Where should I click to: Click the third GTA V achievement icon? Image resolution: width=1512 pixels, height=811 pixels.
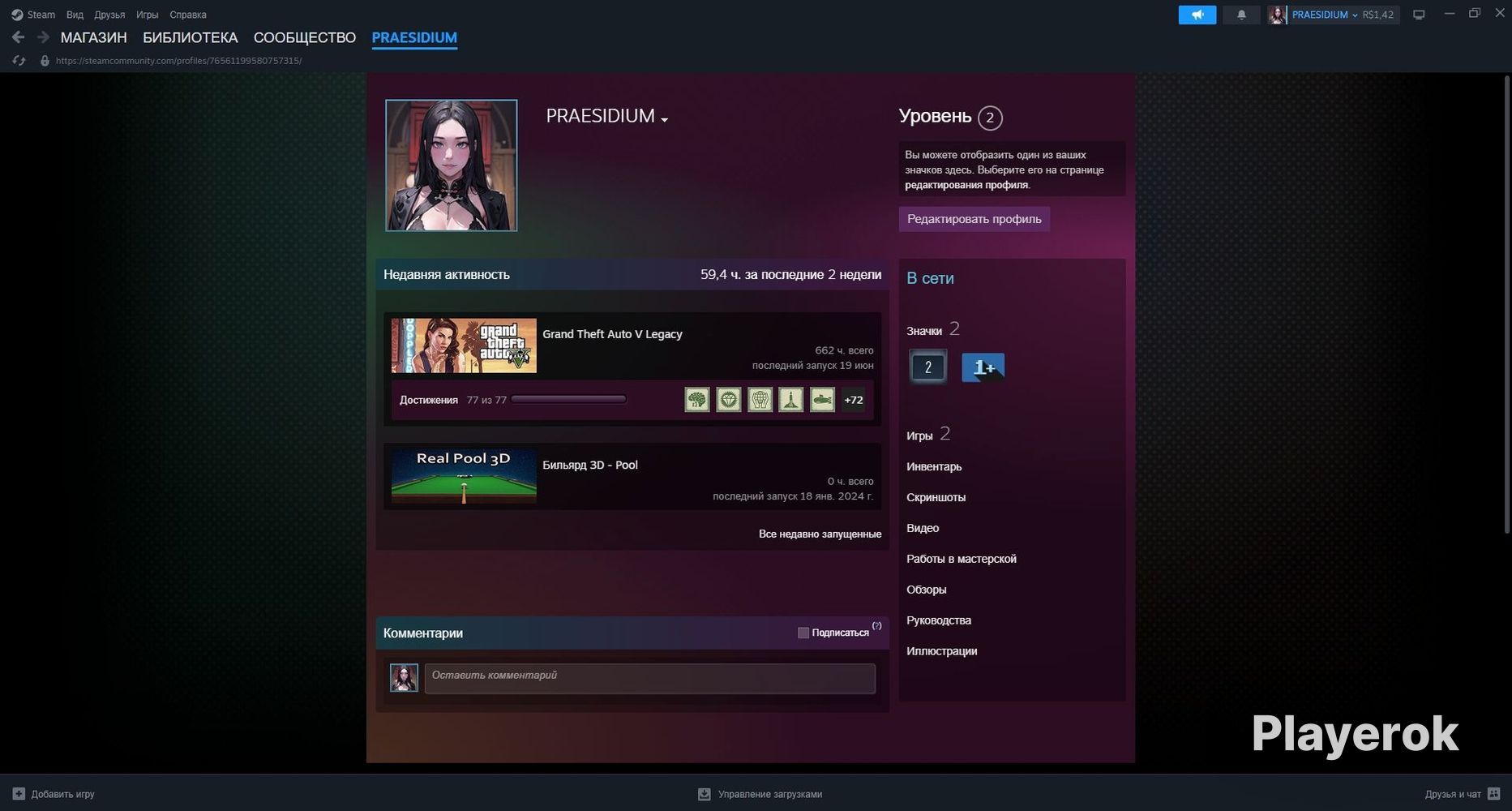click(x=760, y=400)
